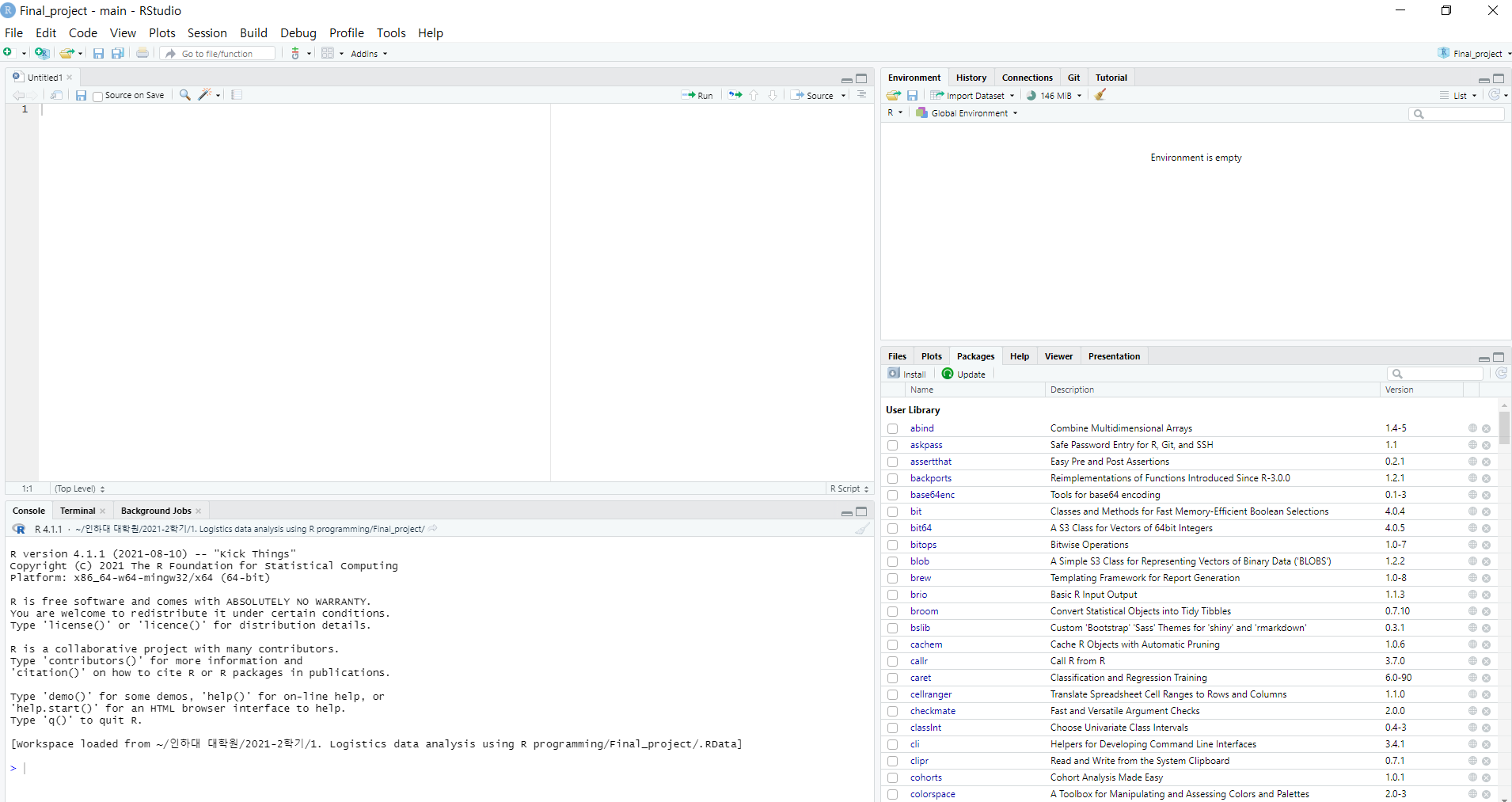The image size is (1512, 802).
Task: Click the Packages search field
Action: 1436,374
